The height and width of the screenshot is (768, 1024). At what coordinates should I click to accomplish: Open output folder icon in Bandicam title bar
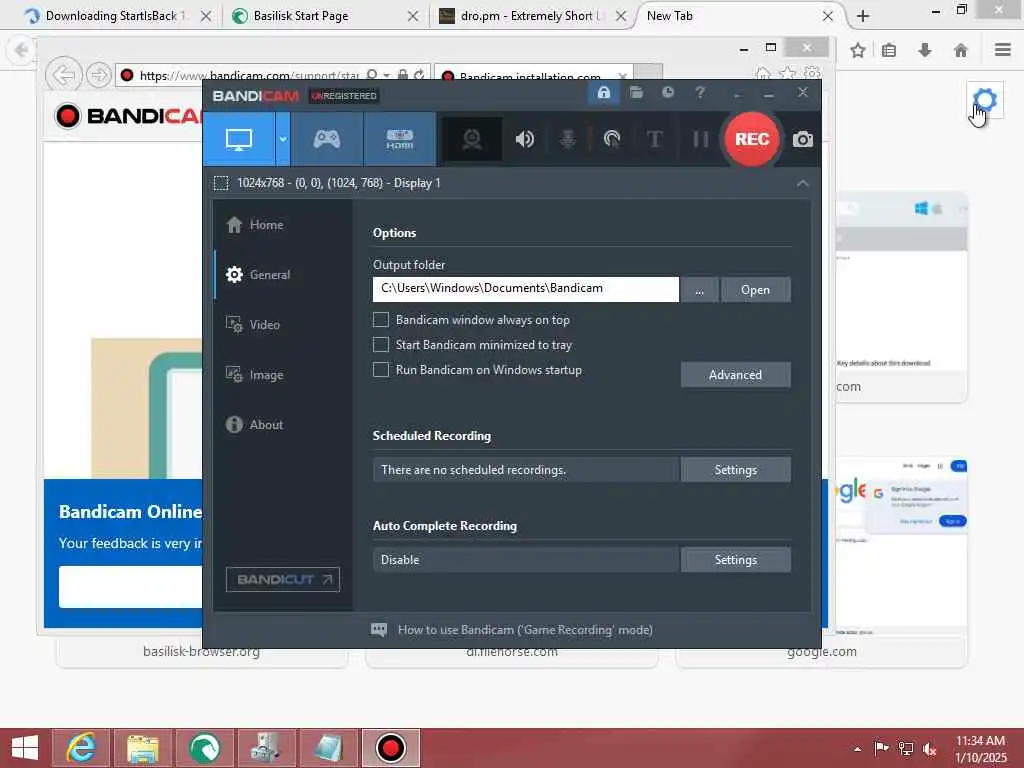tap(636, 93)
